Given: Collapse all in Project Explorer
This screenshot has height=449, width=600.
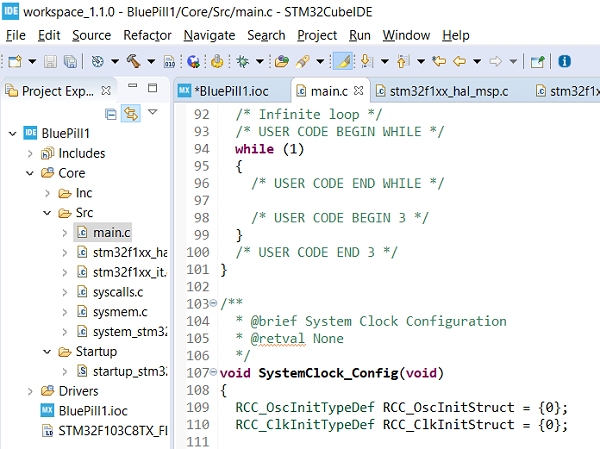Looking at the screenshot, I should coord(111,113).
